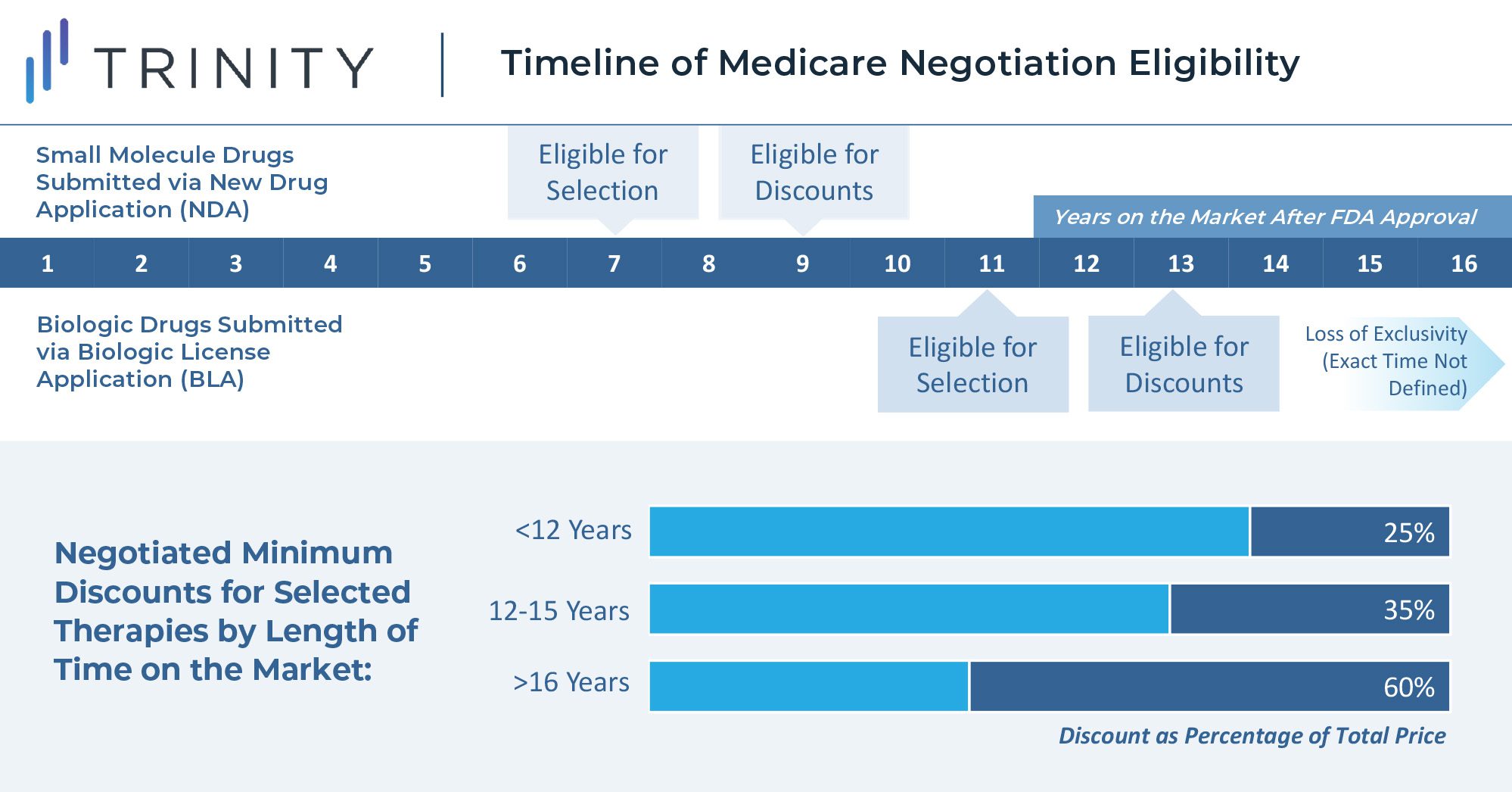Click small molecule 'Eligible for Discounts' callout
Screen dimensions: 1512x792
tap(814, 173)
